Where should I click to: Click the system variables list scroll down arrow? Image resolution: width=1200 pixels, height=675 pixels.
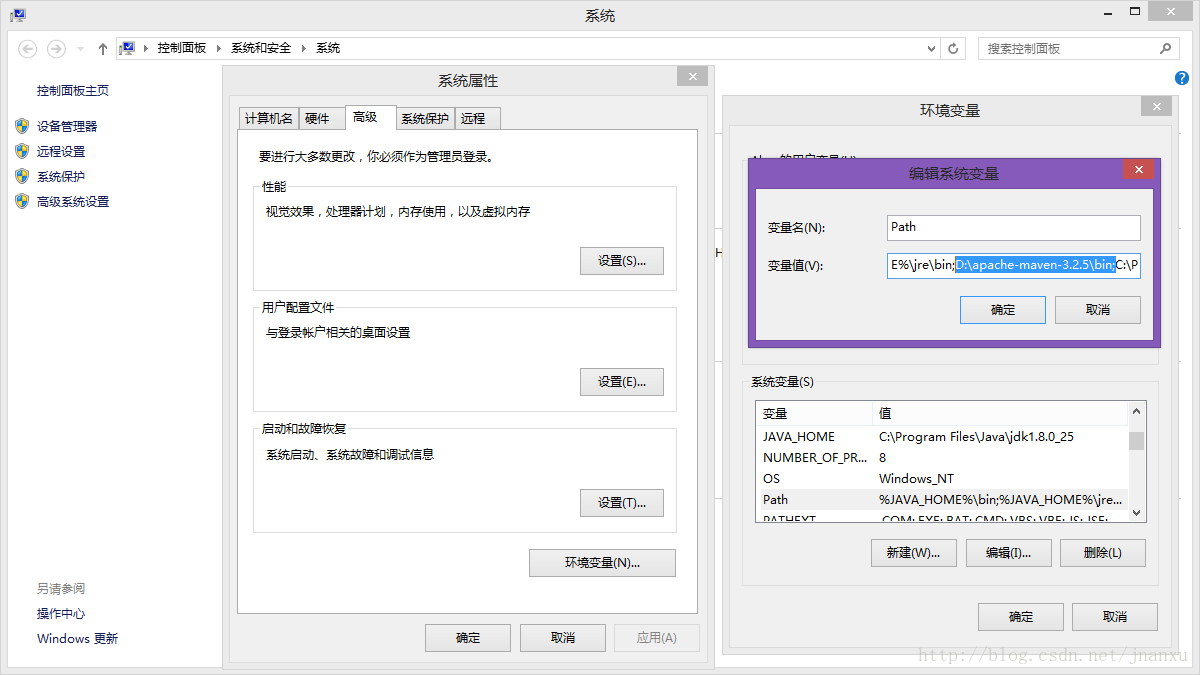[1136, 511]
